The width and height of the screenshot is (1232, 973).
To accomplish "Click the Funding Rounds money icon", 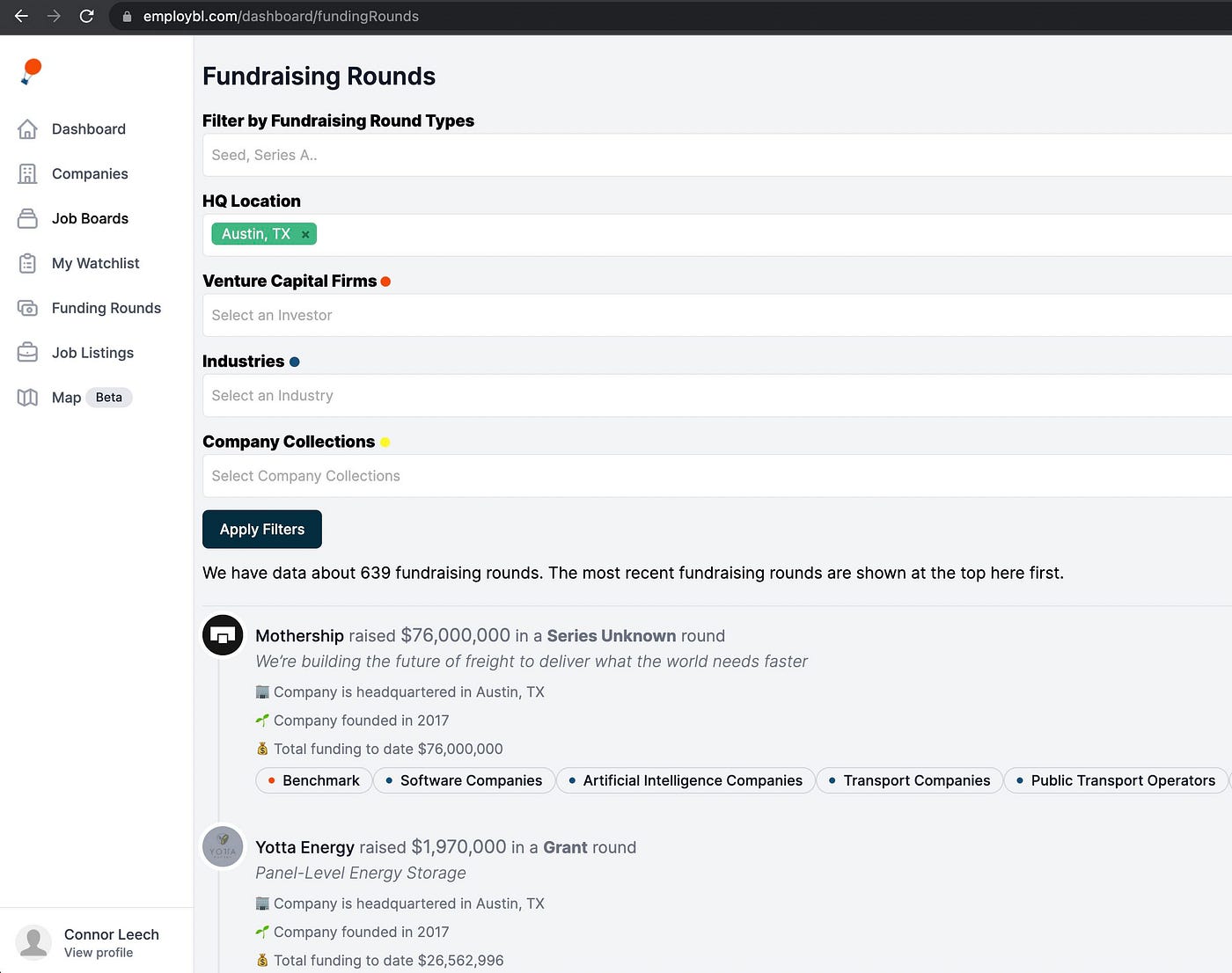I will click(x=27, y=309).
